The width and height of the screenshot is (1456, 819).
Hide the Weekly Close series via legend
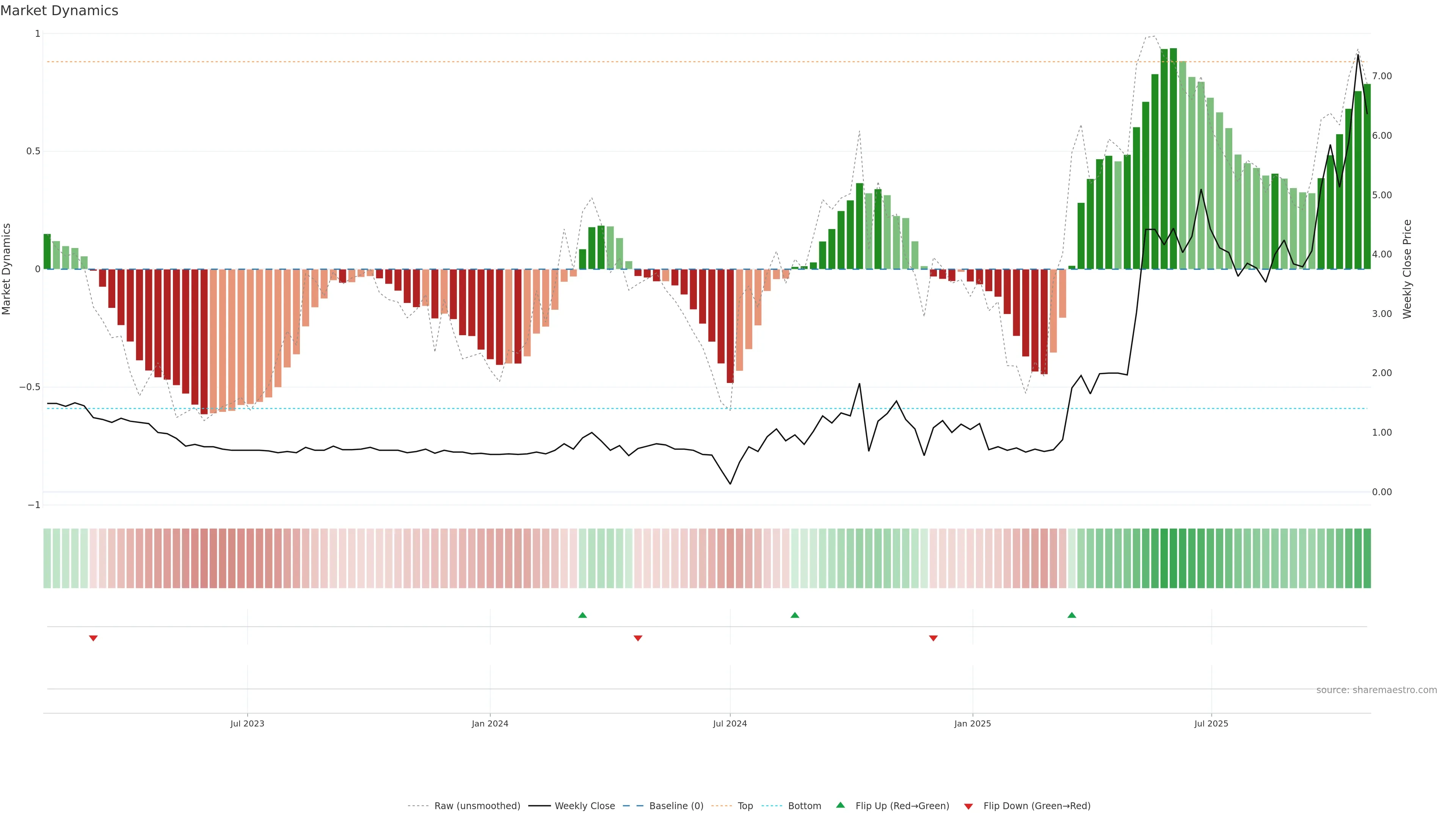pos(584,806)
